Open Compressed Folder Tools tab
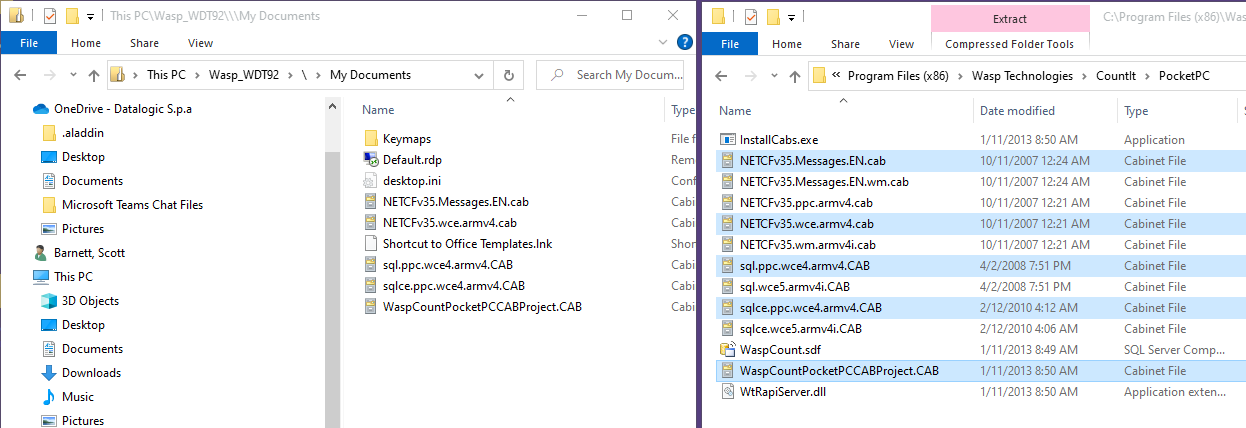Image resolution: width=1246 pixels, height=428 pixels. click(1009, 43)
